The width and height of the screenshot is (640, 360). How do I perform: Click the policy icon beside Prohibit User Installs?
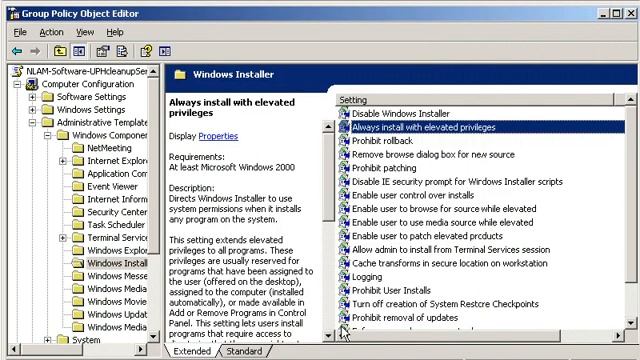(x=344, y=290)
